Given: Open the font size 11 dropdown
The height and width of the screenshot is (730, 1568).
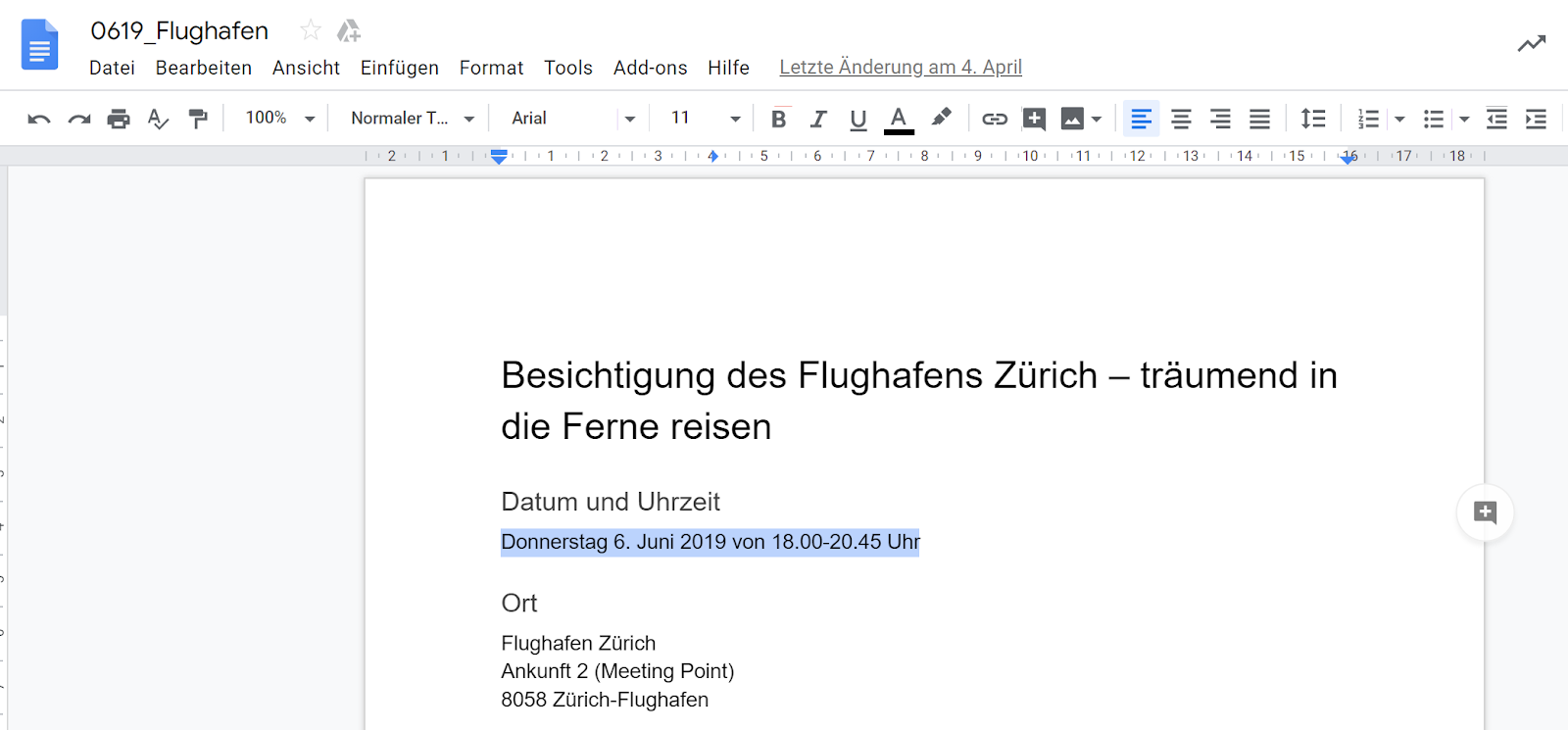Looking at the screenshot, I should (705, 118).
